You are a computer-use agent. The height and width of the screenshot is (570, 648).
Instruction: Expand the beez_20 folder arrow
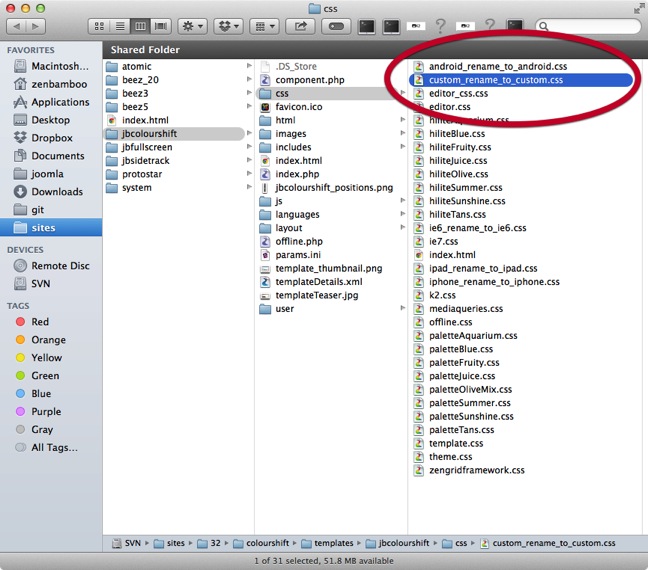(x=249, y=79)
